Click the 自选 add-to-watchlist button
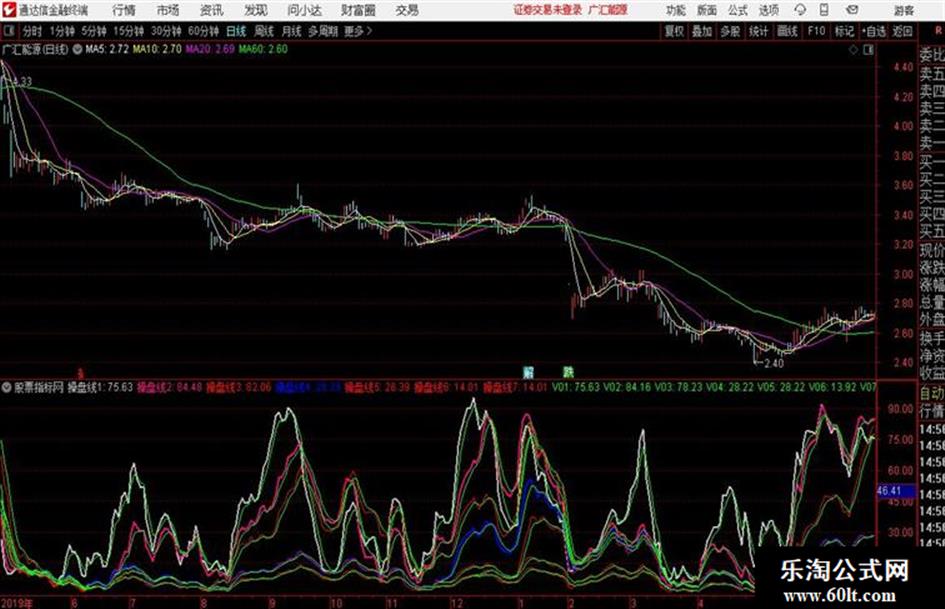945x609 pixels. coord(873,31)
